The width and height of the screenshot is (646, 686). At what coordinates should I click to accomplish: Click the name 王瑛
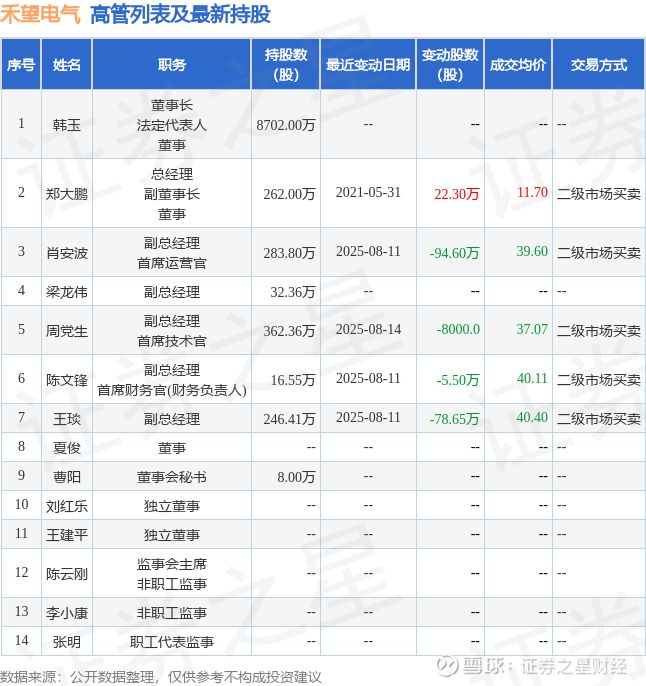66,419
